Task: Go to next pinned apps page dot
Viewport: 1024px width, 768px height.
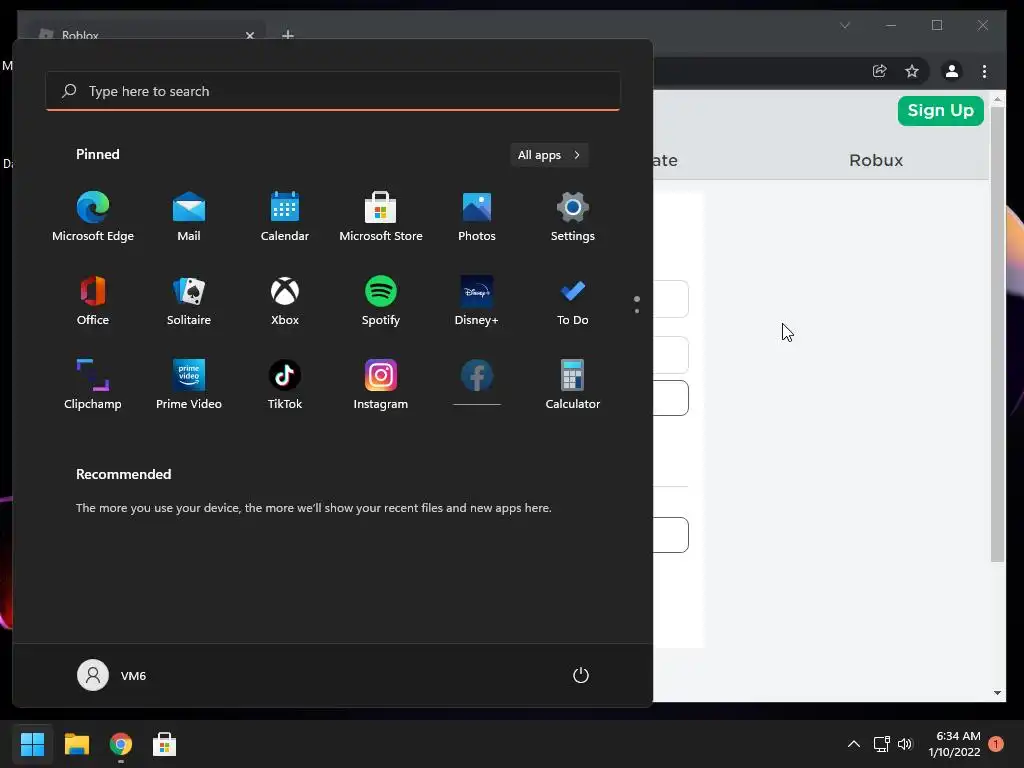Action: pyautogui.click(x=637, y=311)
